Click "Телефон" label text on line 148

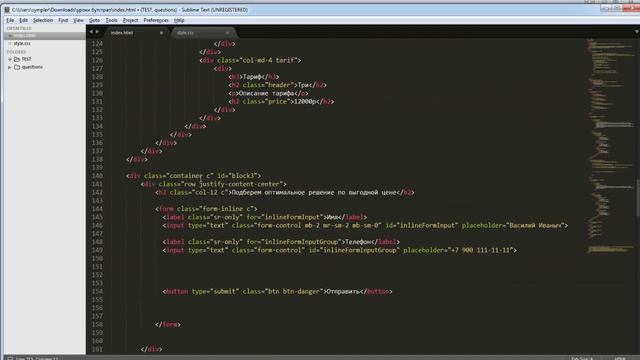(358, 242)
